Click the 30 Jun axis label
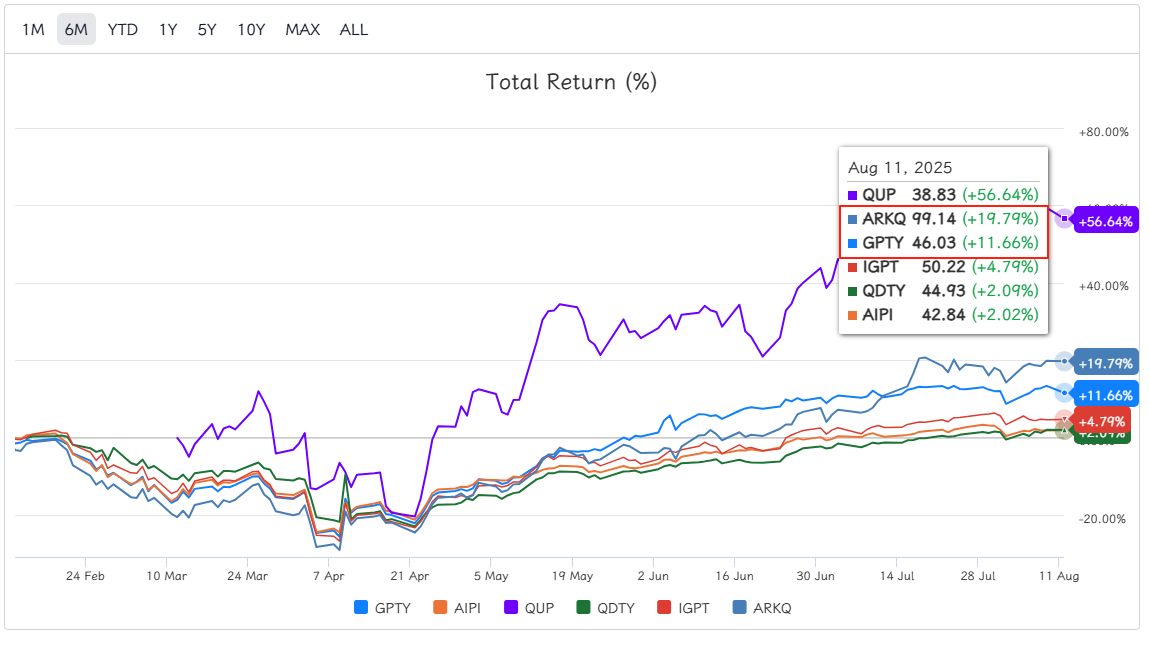The height and width of the screenshot is (658, 1150). click(816, 576)
